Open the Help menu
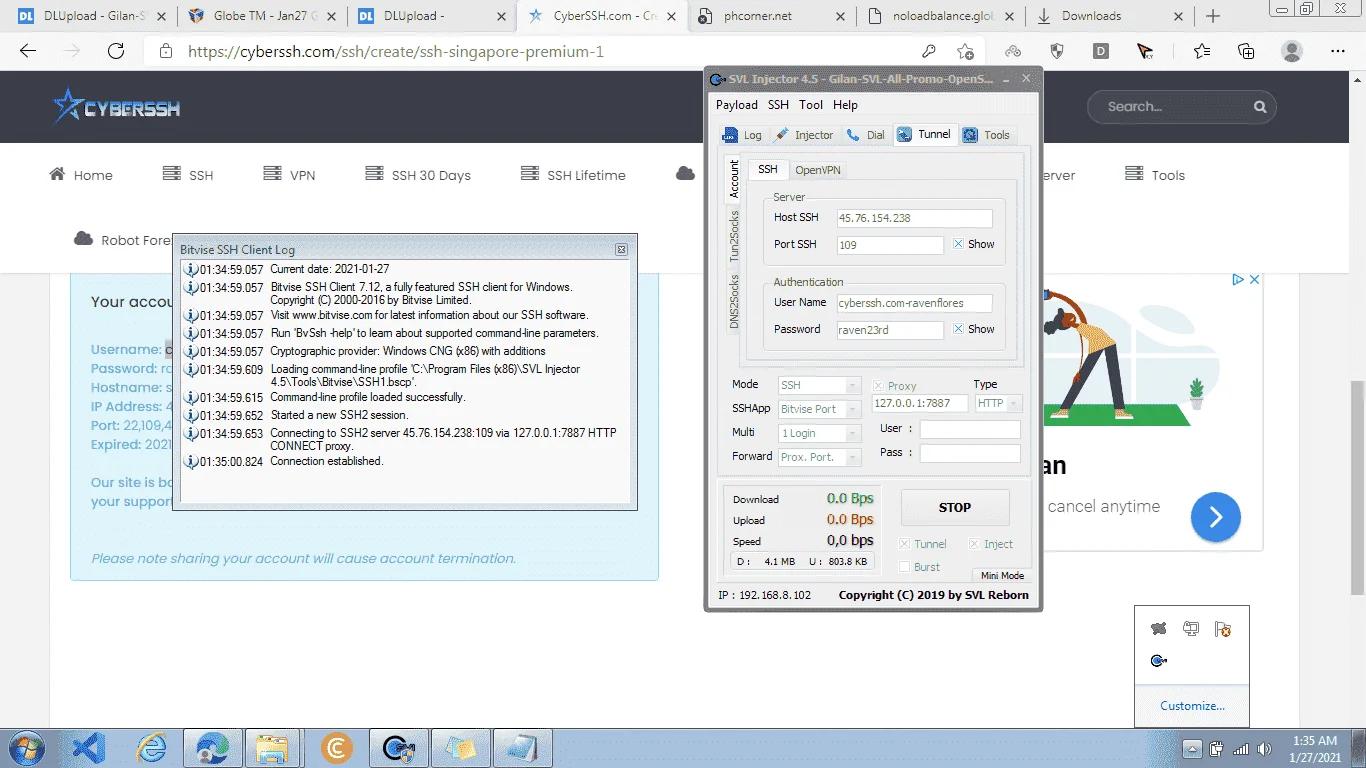Screen dimensions: 1366x768 (845, 105)
